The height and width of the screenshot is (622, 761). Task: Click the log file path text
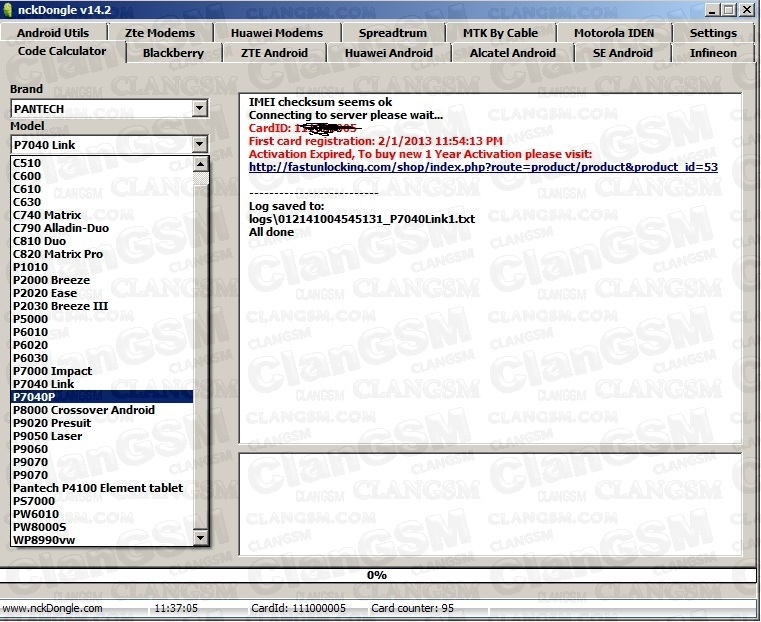(362, 219)
